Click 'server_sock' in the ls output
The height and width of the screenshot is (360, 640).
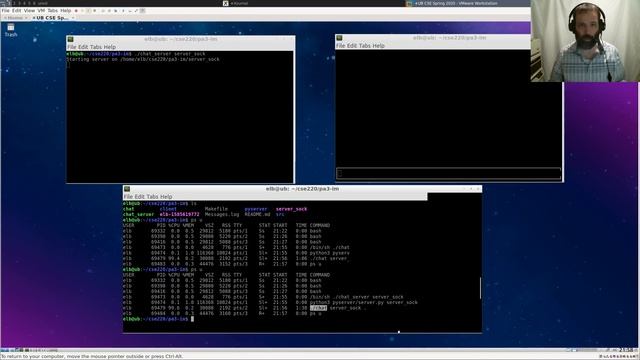[x=291, y=209]
